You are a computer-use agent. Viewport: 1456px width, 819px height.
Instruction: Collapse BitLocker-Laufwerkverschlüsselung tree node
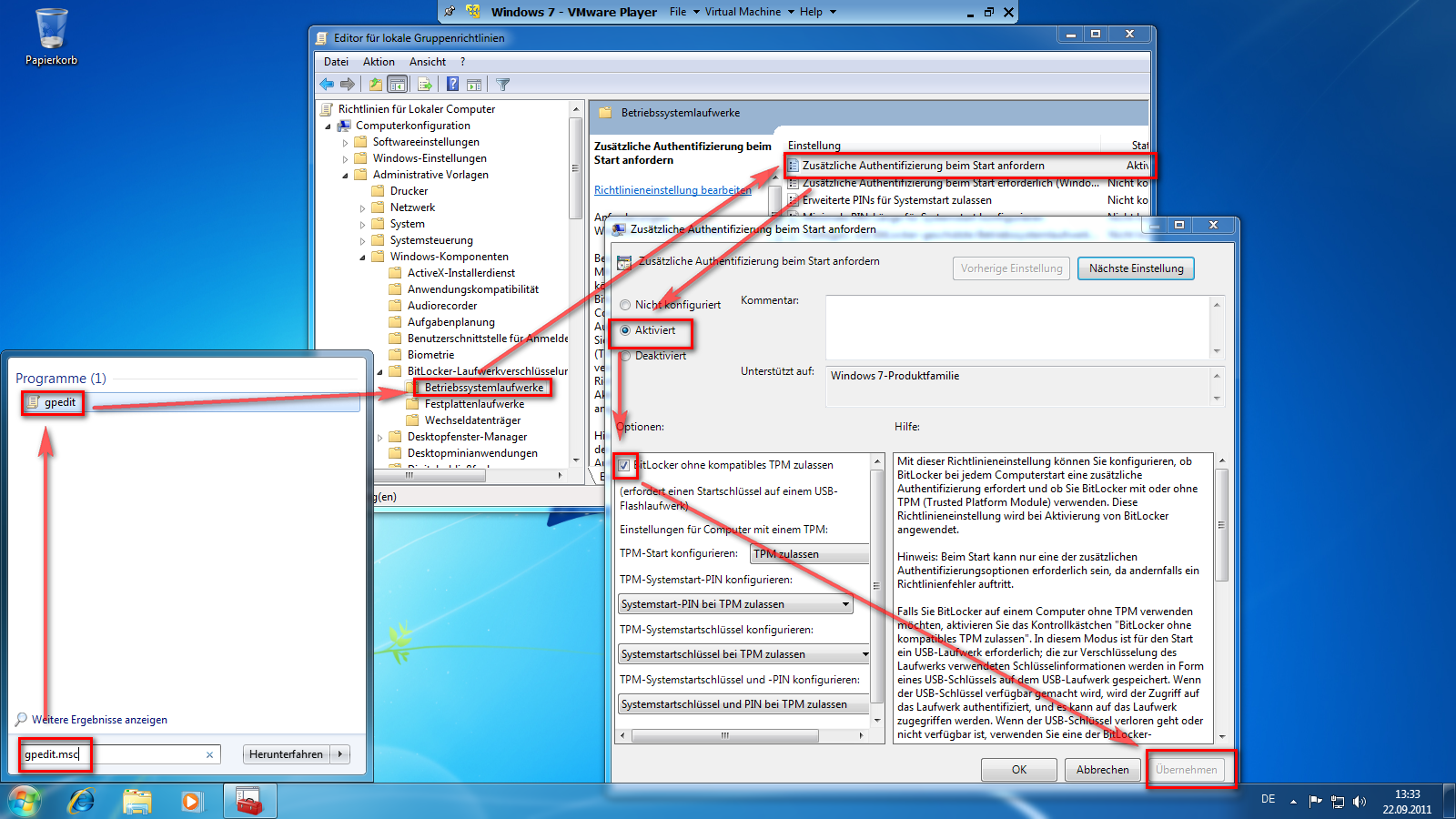[379, 372]
